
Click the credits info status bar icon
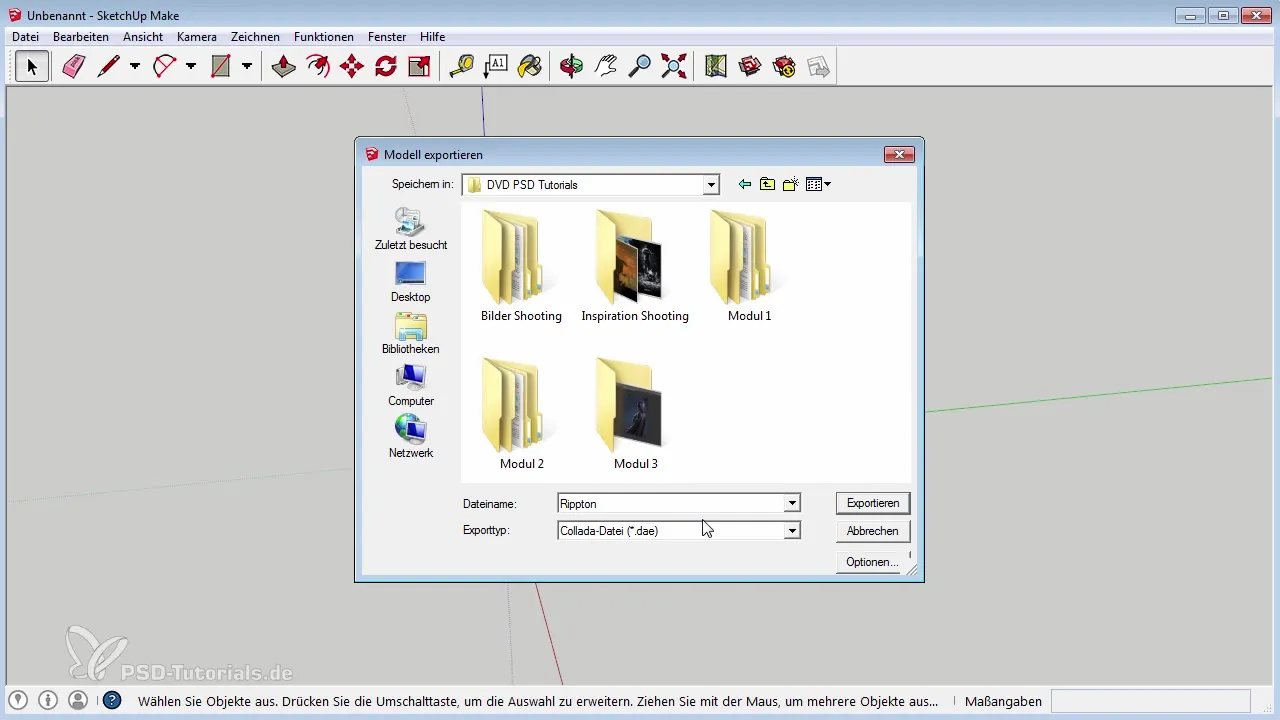click(x=48, y=700)
